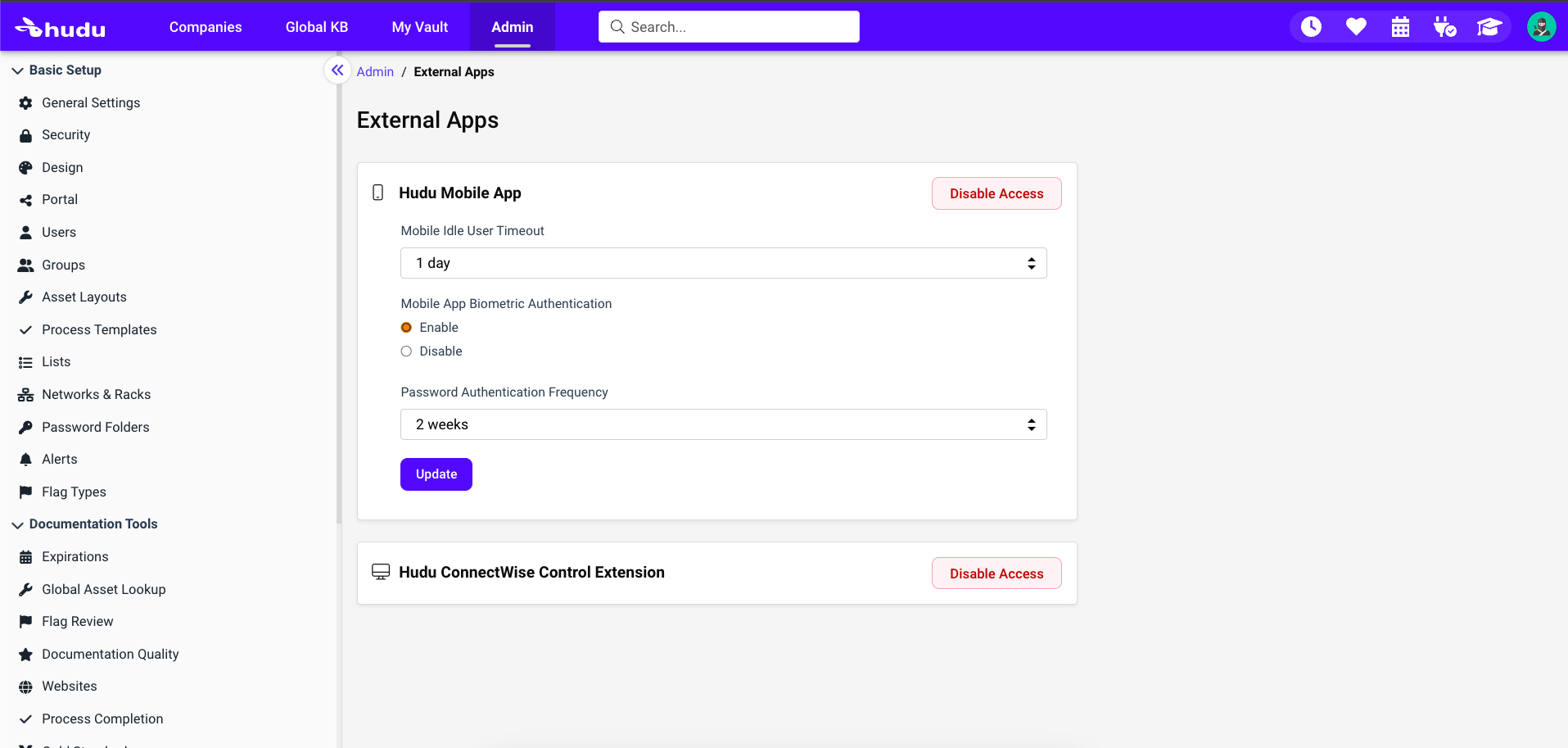Open integrations via the plug icon
Screen dimensions: 1568x748
click(1445, 26)
